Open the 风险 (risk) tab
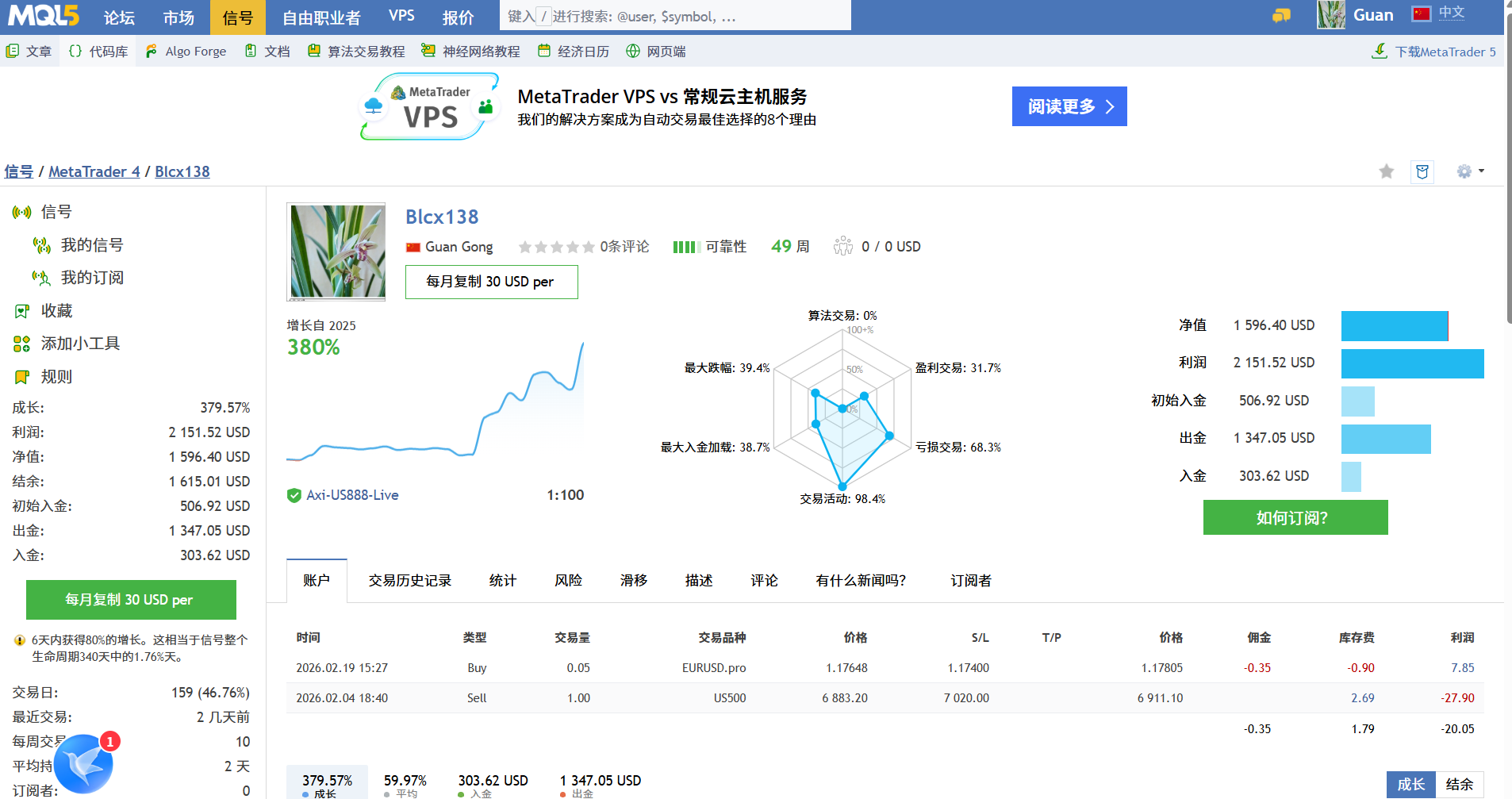The width and height of the screenshot is (1512, 799). click(x=568, y=581)
